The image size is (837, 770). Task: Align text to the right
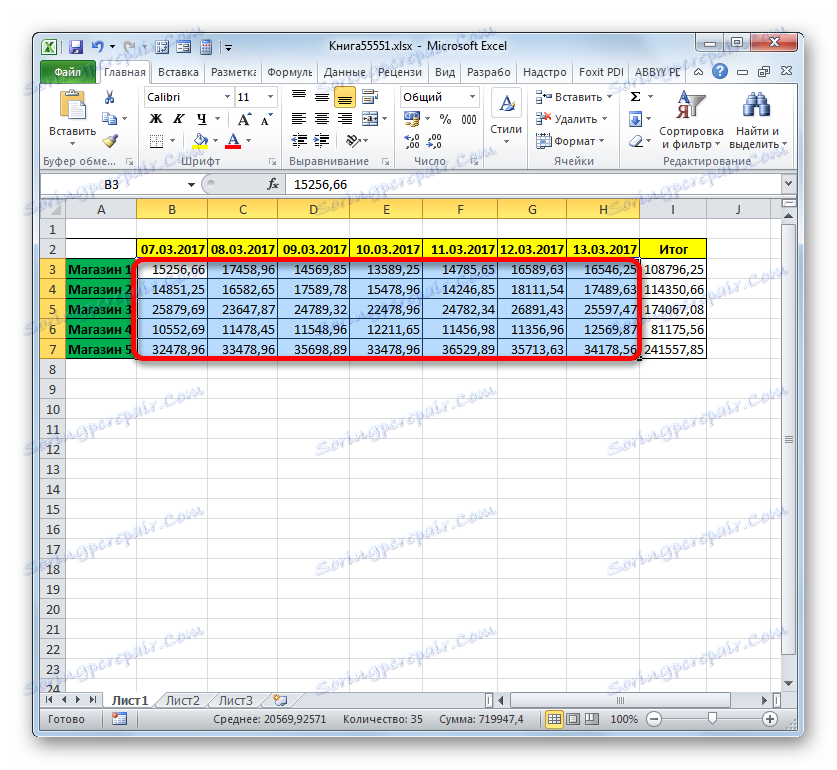pos(345,119)
